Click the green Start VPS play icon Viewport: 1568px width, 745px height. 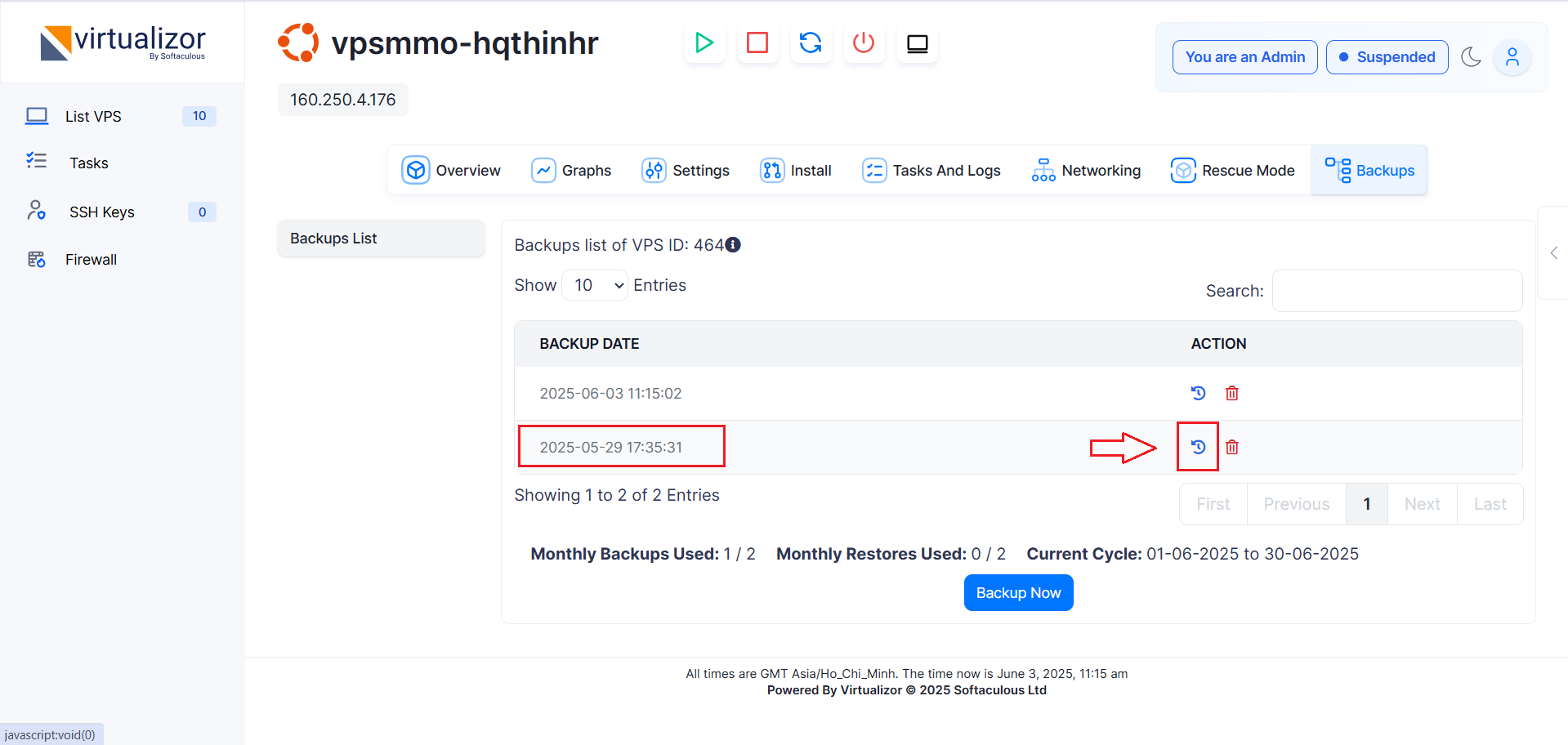click(x=704, y=42)
